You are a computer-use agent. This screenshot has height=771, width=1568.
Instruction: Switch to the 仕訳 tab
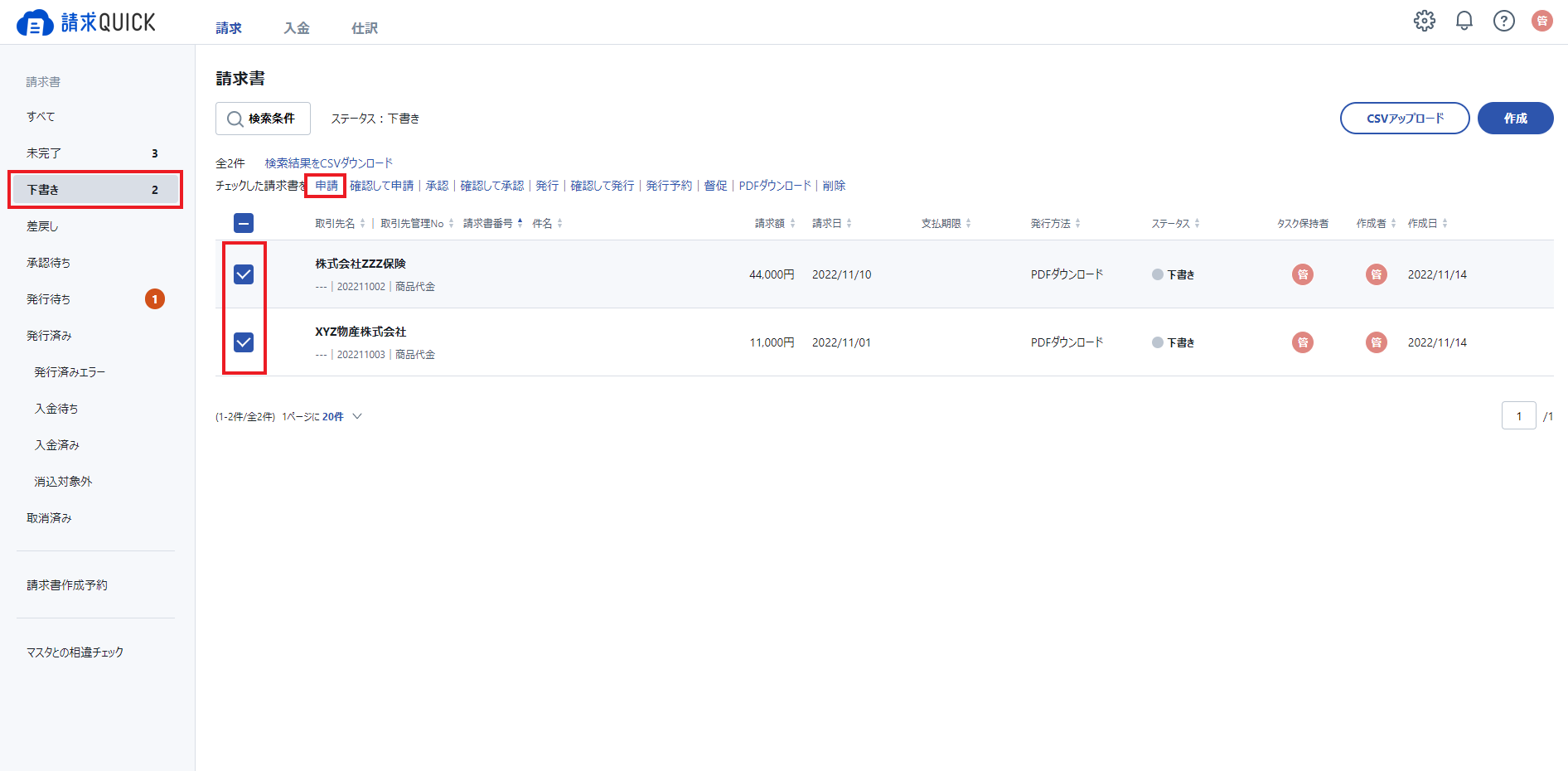coord(365,28)
